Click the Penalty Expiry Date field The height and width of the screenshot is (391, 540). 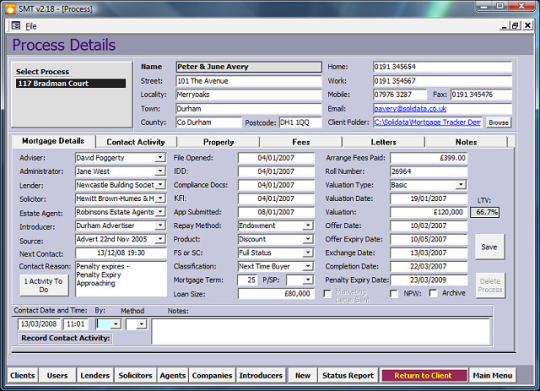pos(428,280)
